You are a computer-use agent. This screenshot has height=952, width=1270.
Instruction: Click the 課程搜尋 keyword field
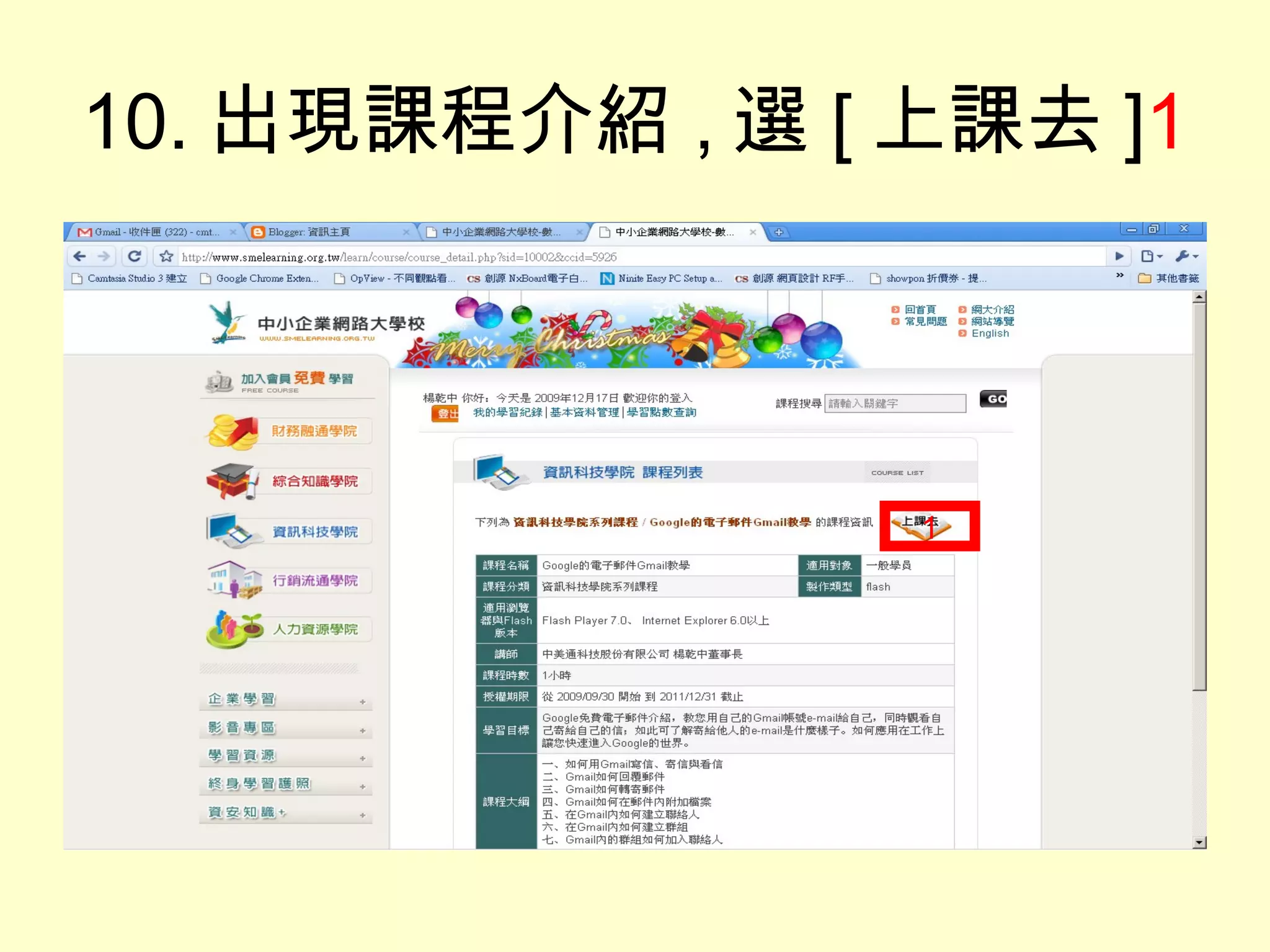coord(895,404)
